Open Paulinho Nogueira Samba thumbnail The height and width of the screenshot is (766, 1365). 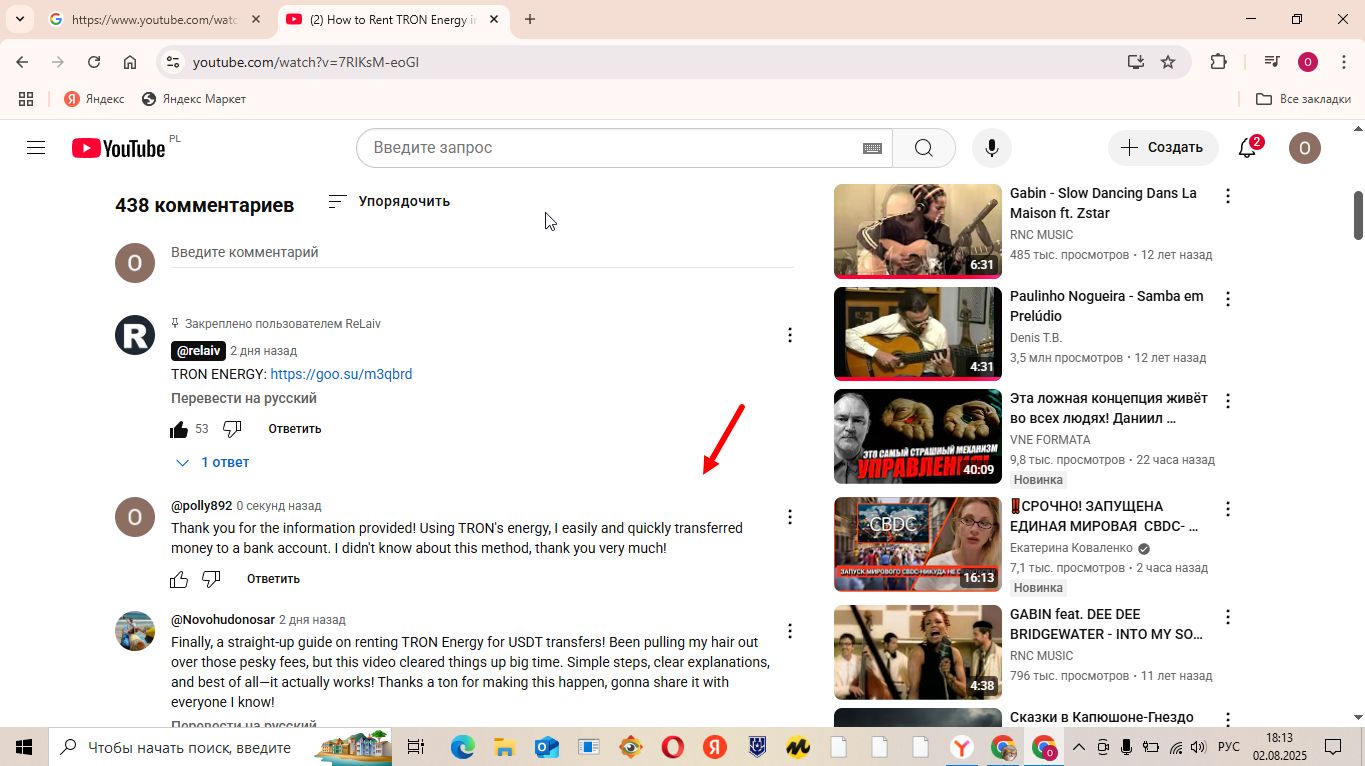(918, 334)
